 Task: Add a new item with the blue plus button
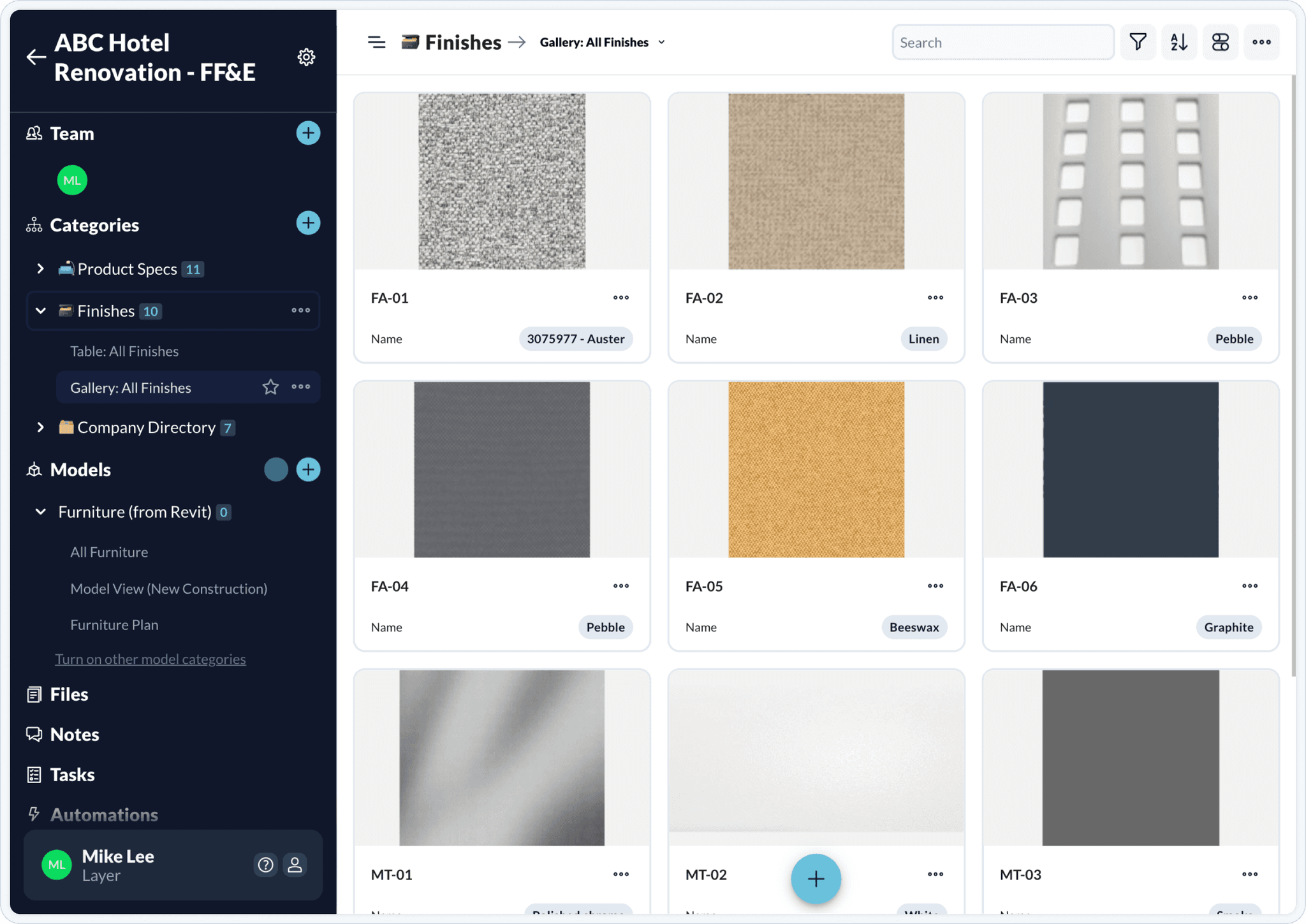point(816,878)
